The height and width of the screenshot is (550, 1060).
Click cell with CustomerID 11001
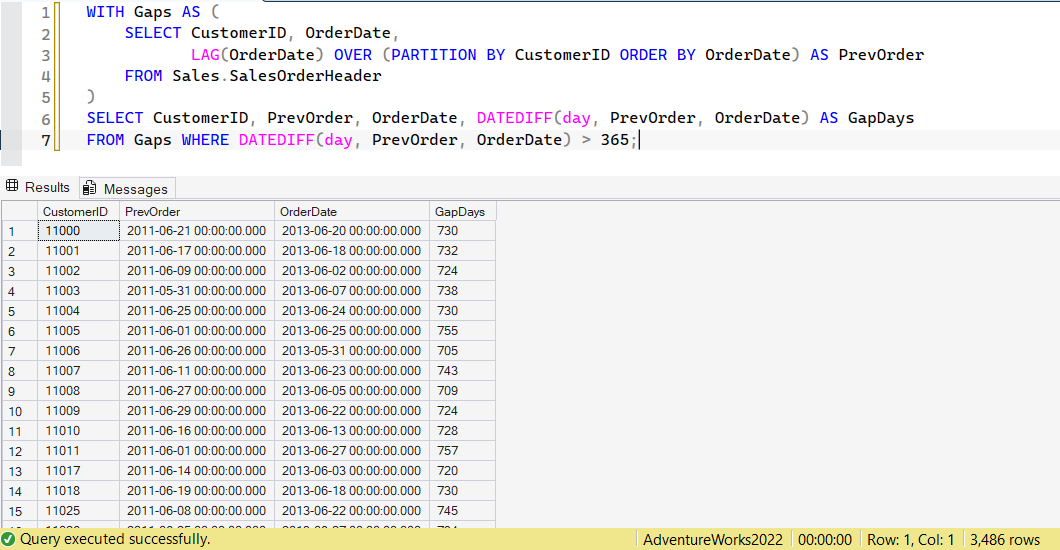click(x=78, y=251)
